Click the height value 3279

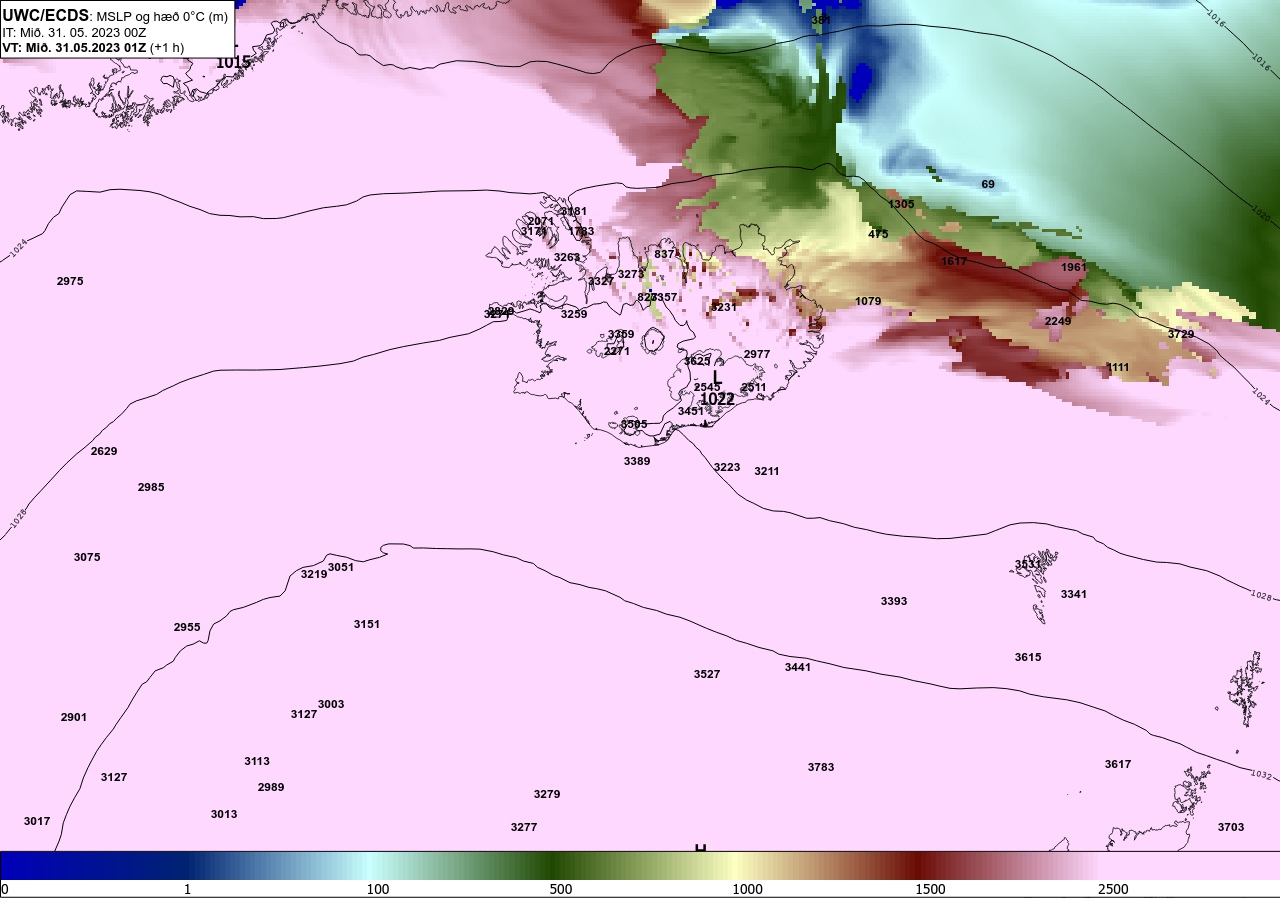coord(547,794)
